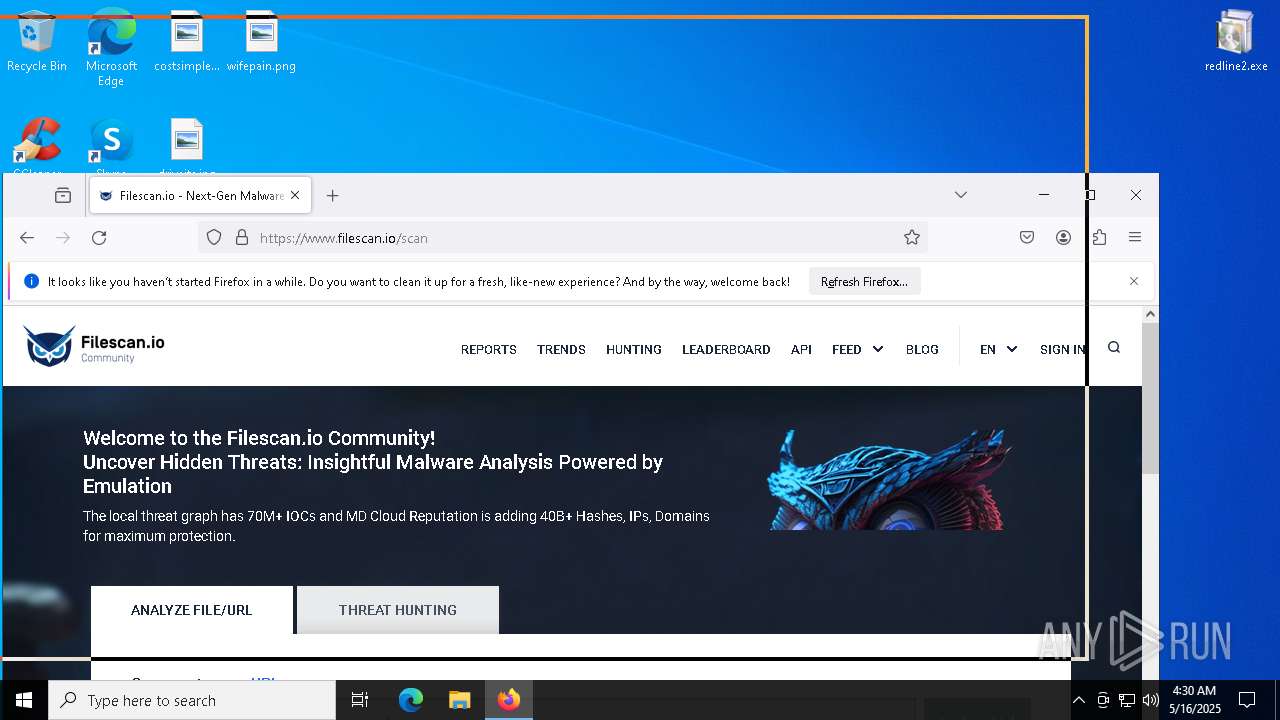Dismiss the Firefox refresh notification bar

click(x=1134, y=281)
